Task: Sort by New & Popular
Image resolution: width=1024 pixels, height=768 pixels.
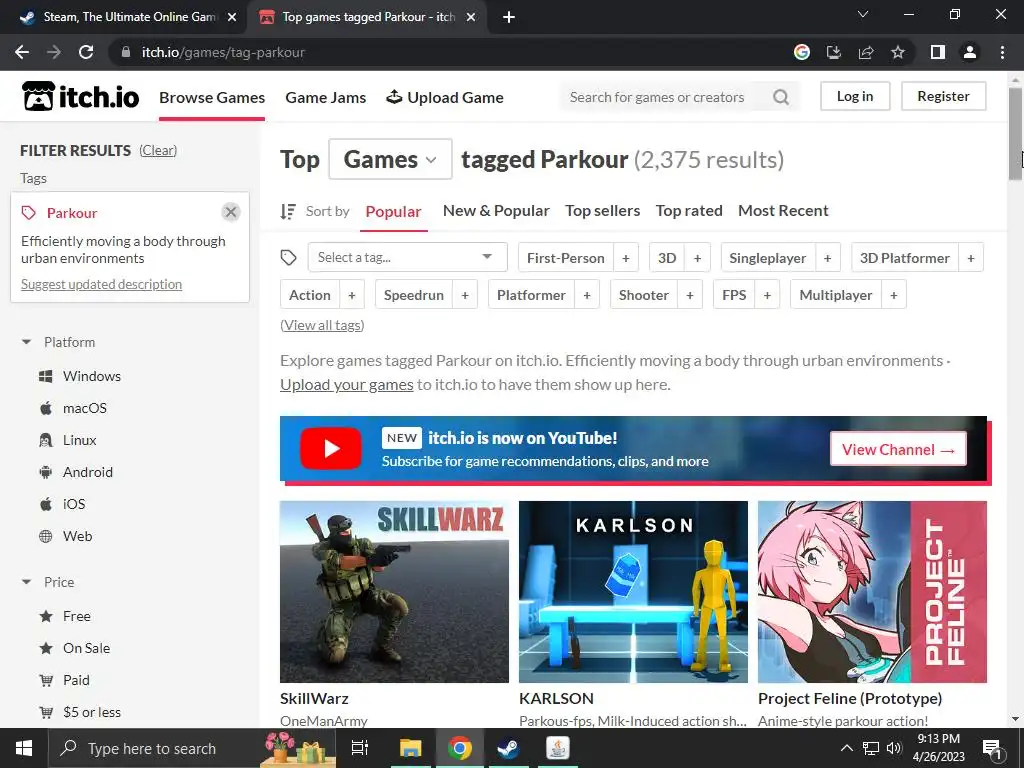Action: click(496, 210)
